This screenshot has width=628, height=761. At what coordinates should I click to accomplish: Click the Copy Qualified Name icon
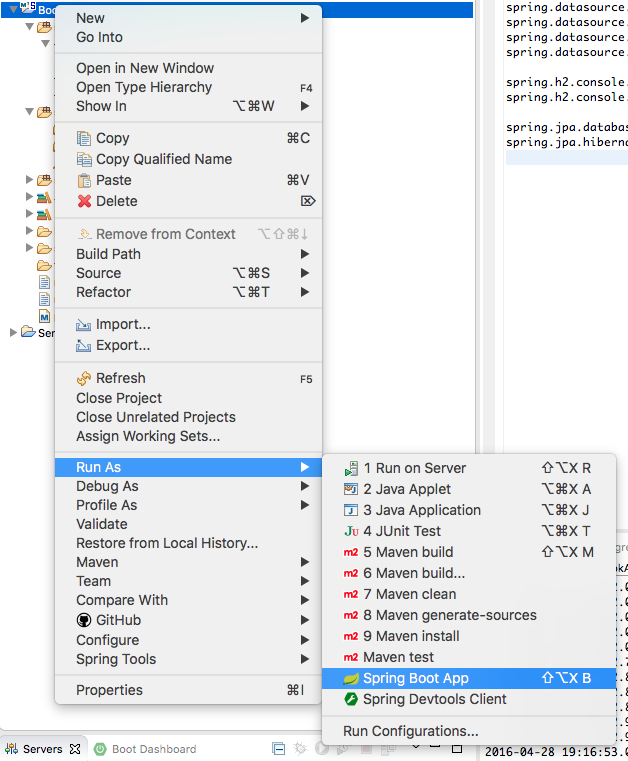point(84,159)
